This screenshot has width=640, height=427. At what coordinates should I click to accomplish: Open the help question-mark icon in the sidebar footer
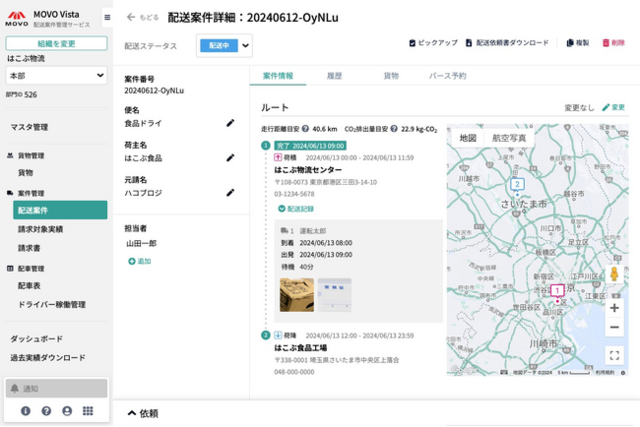tap(47, 411)
